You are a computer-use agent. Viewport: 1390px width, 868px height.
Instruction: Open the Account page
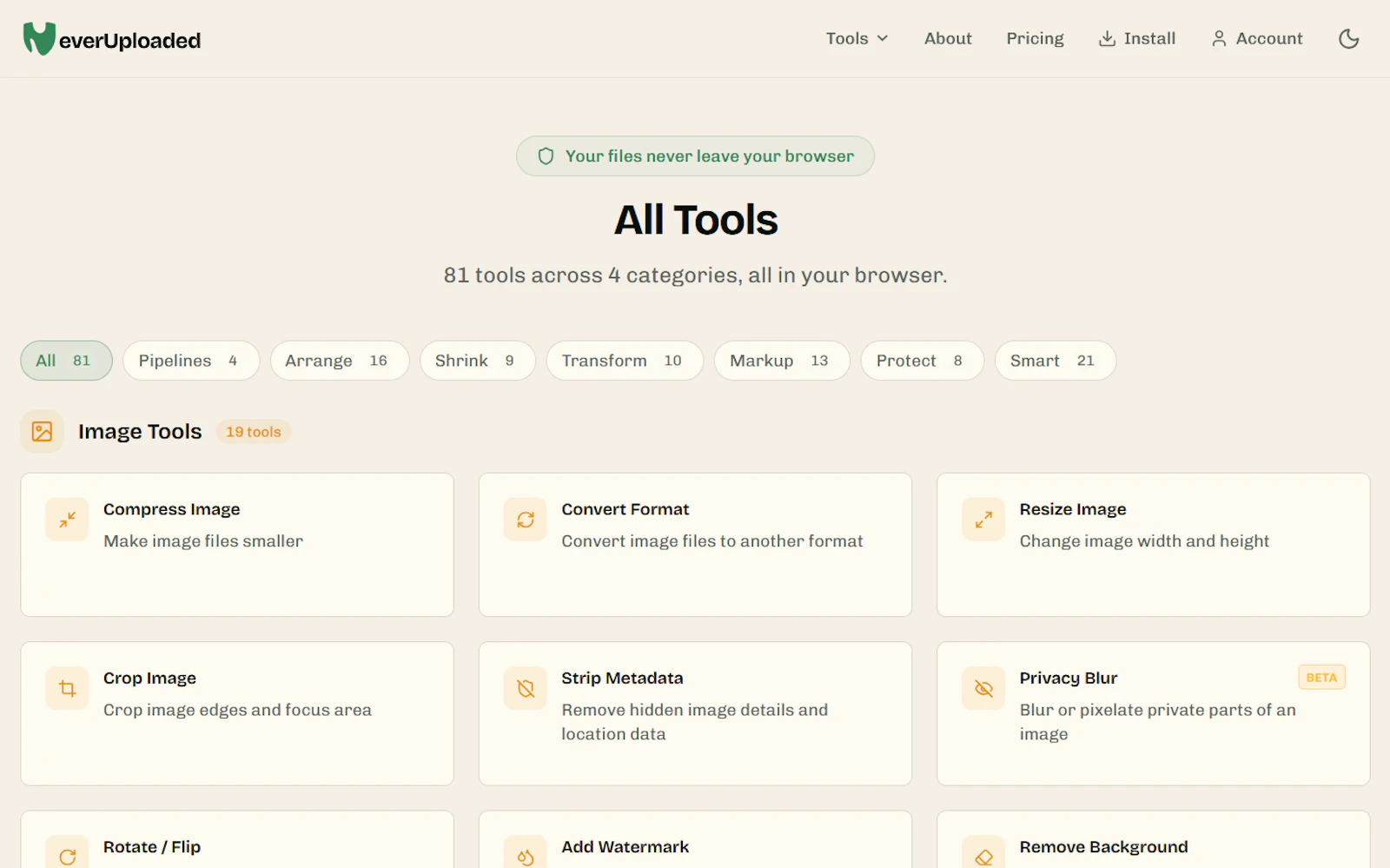[1257, 38]
